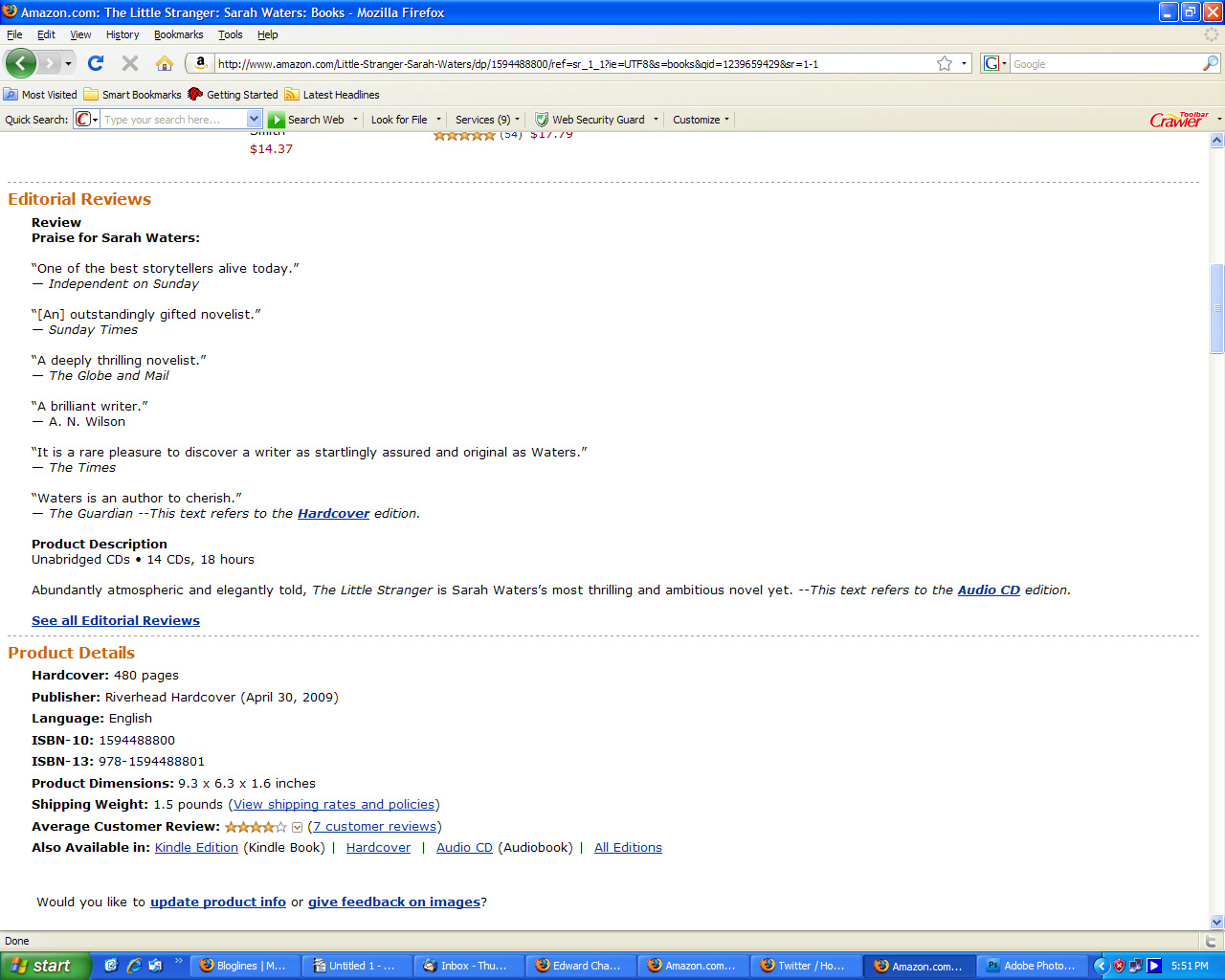Open the Help menu
The image size is (1225, 980).
click(268, 34)
